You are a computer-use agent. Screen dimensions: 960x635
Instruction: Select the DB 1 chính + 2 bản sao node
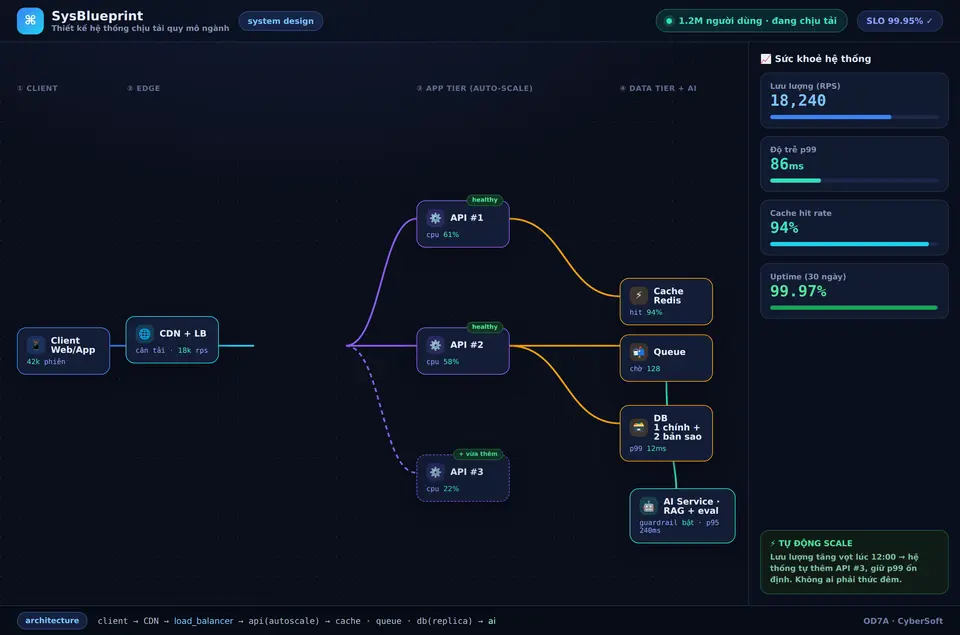[x=666, y=433]
